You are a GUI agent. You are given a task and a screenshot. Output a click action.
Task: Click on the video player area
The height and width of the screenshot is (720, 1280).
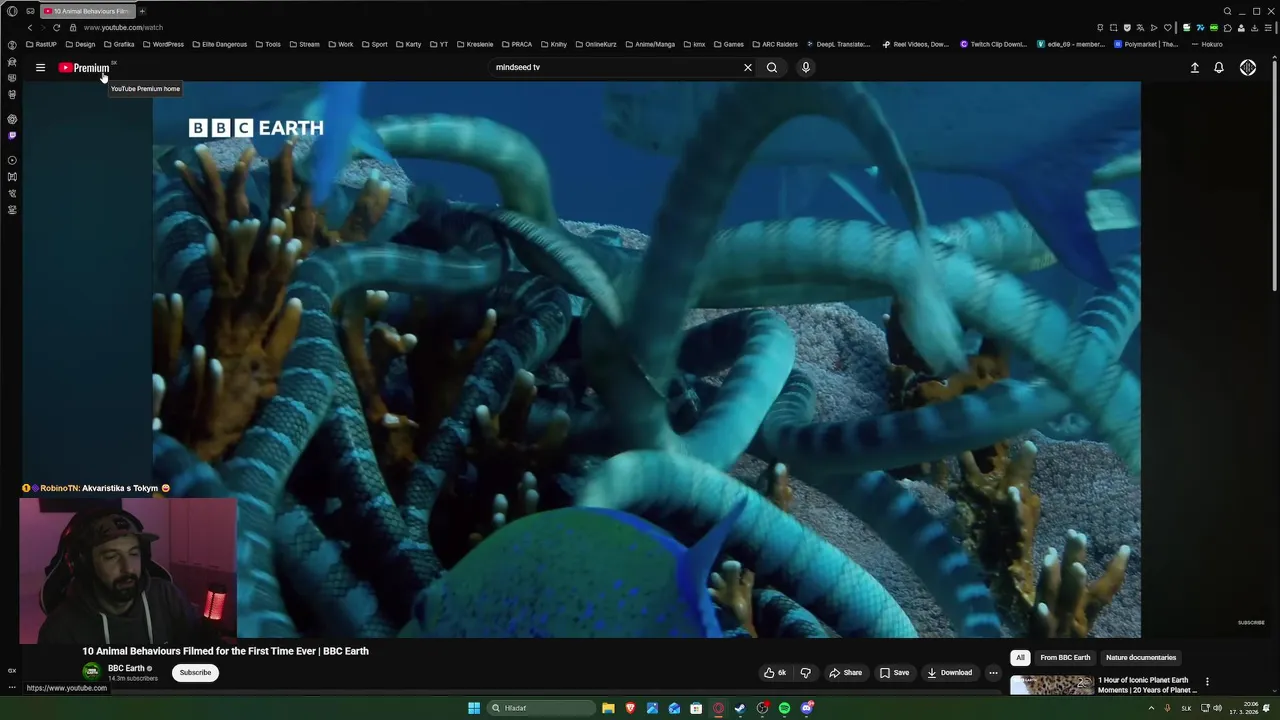[x=646, y=360]
